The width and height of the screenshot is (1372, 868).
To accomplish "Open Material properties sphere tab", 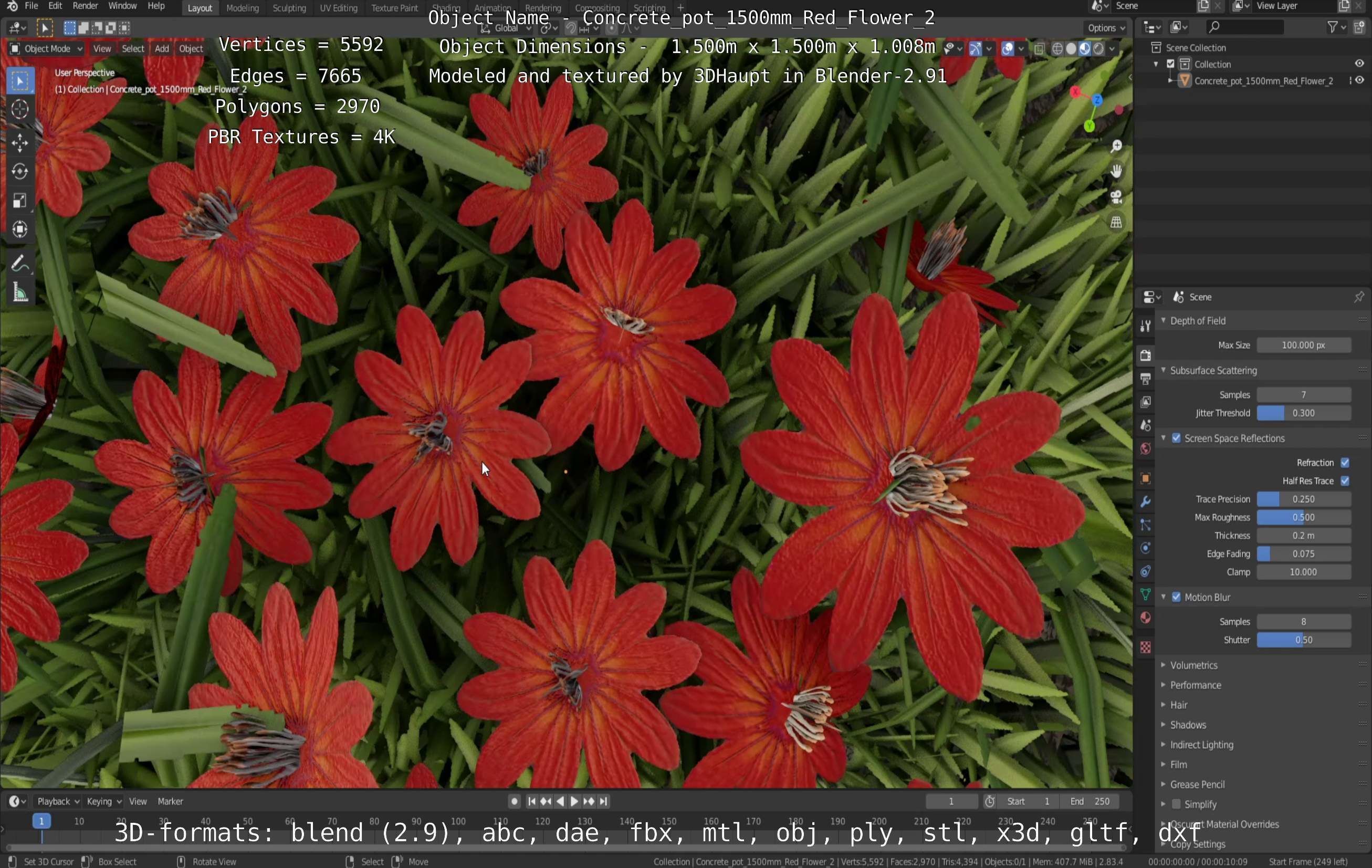I will click(1145, 619).
